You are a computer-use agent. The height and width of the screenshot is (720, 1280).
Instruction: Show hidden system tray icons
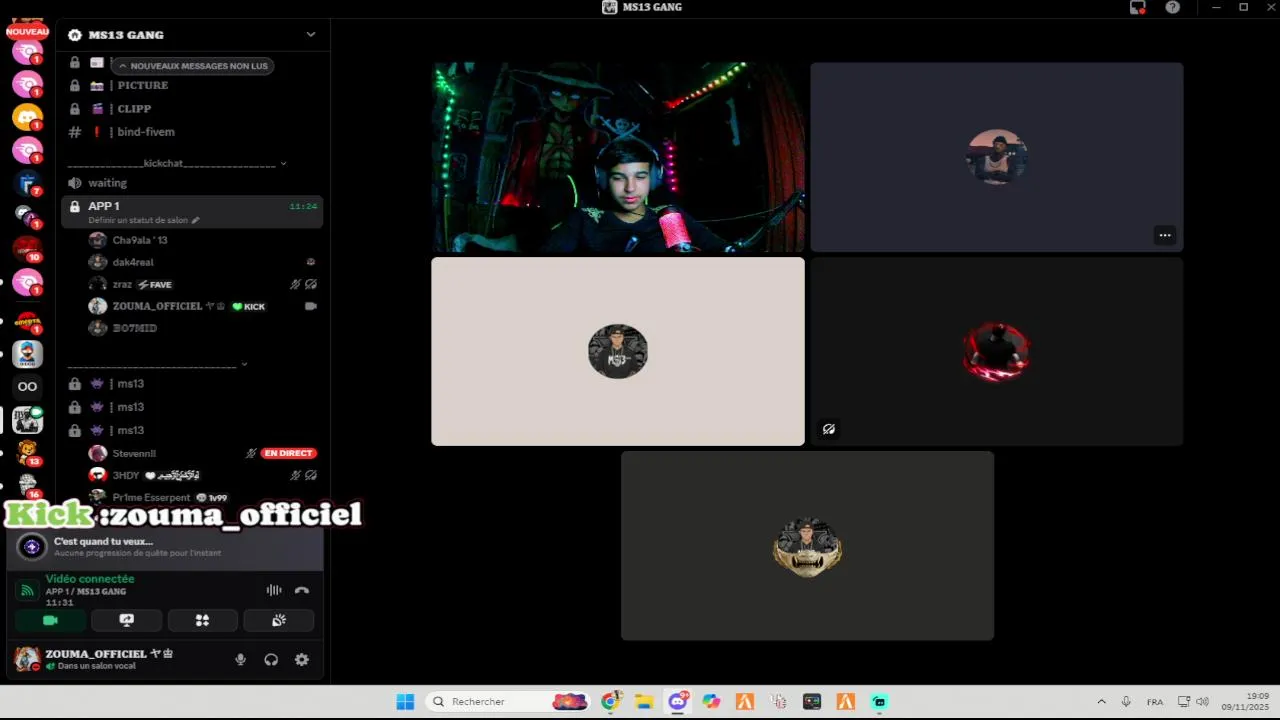click(1101, 702)
